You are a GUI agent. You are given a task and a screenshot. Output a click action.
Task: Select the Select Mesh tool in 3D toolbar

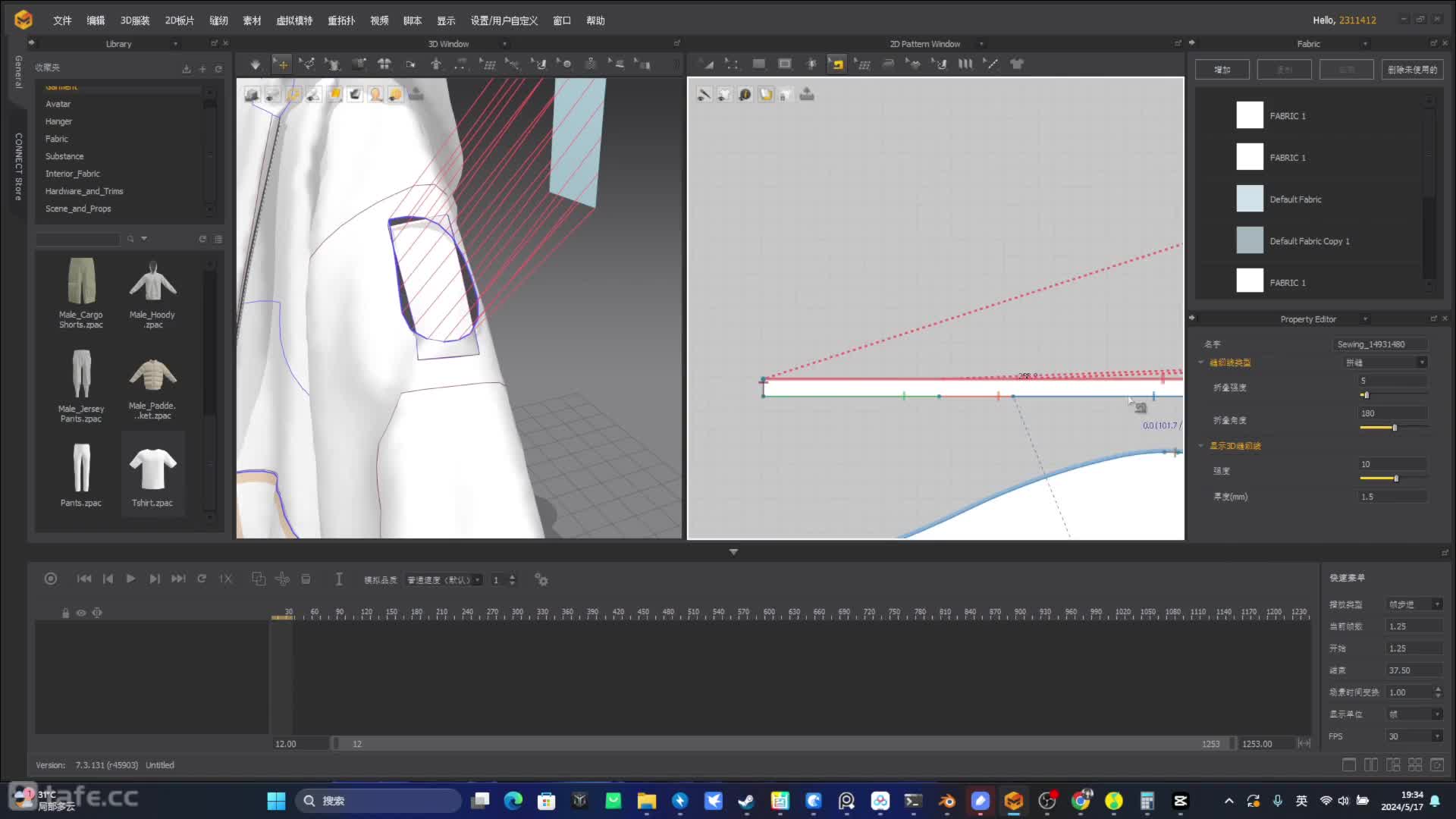pos(307,64)
